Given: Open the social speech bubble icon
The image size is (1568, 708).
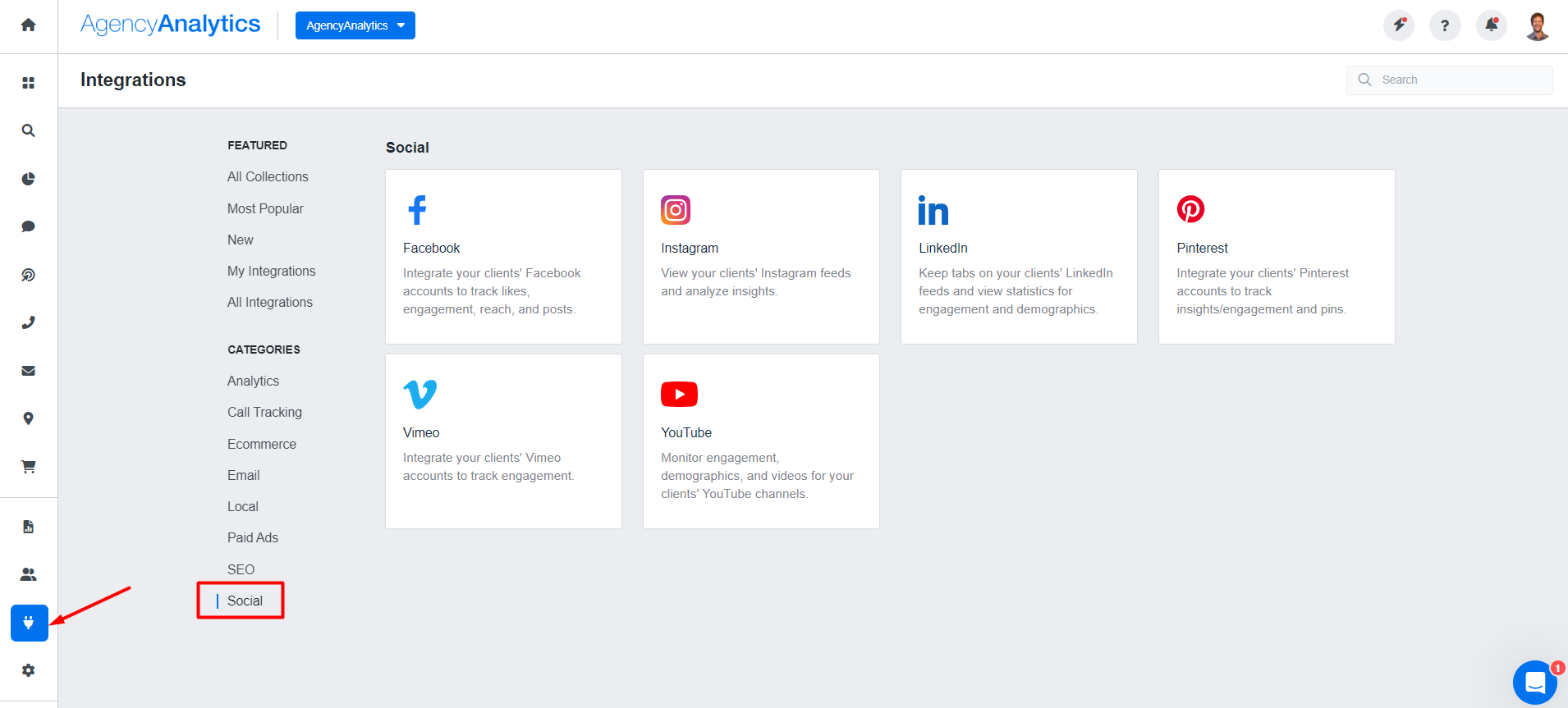Looking at the screenshot, I should click(28, 226).
